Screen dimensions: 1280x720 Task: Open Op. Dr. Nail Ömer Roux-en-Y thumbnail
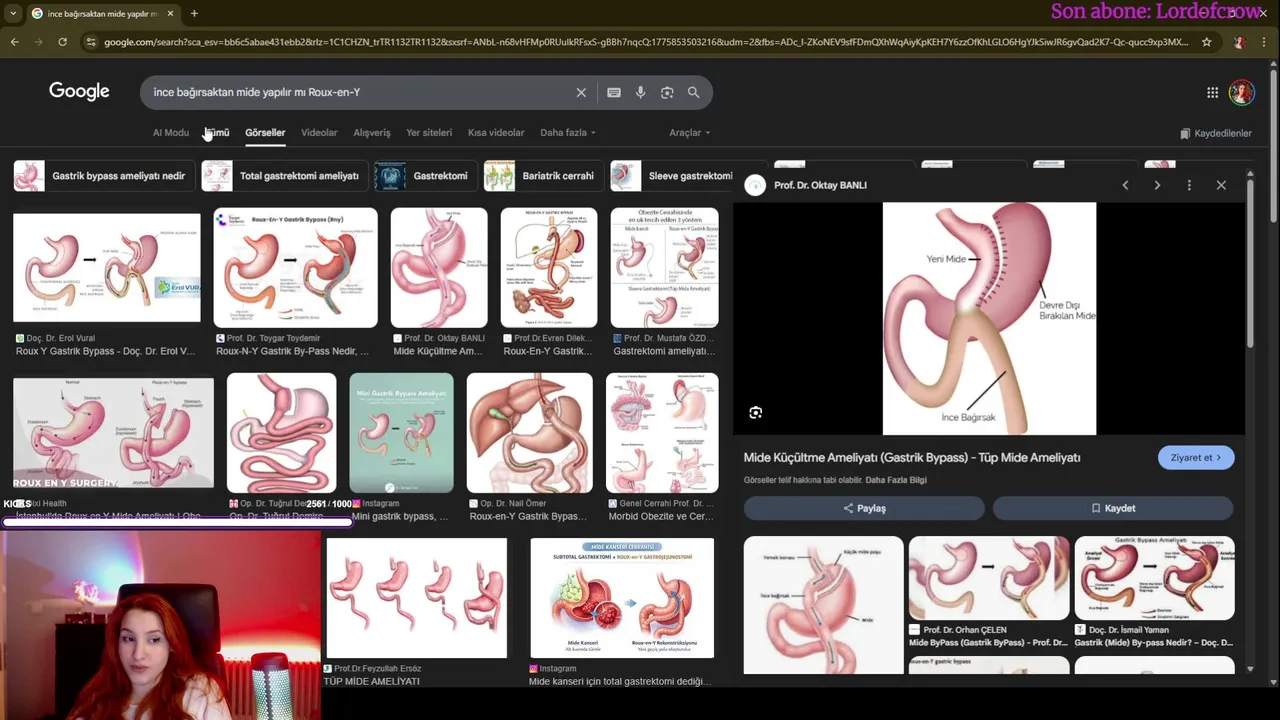click(x=529, y=433)
